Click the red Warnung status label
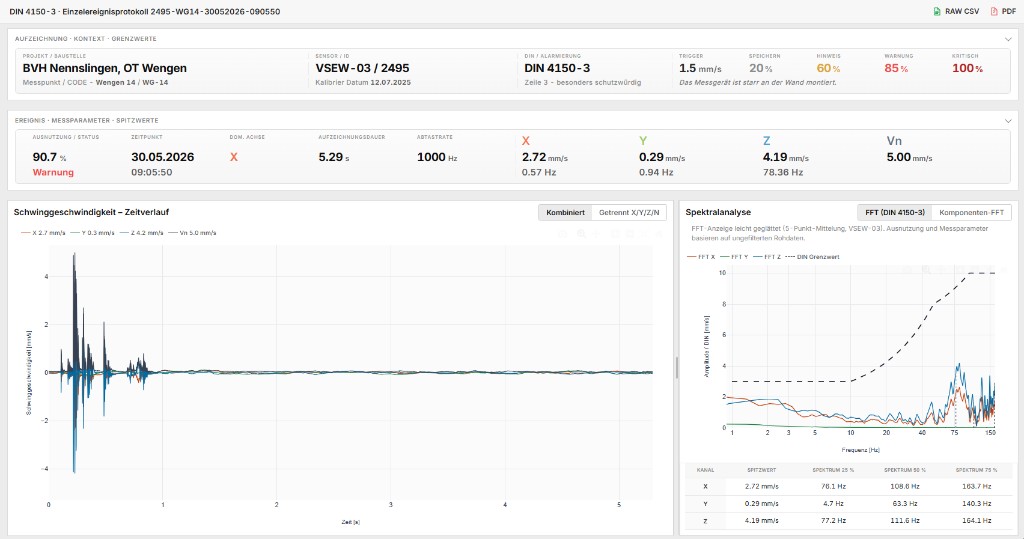 click(53, 172)
